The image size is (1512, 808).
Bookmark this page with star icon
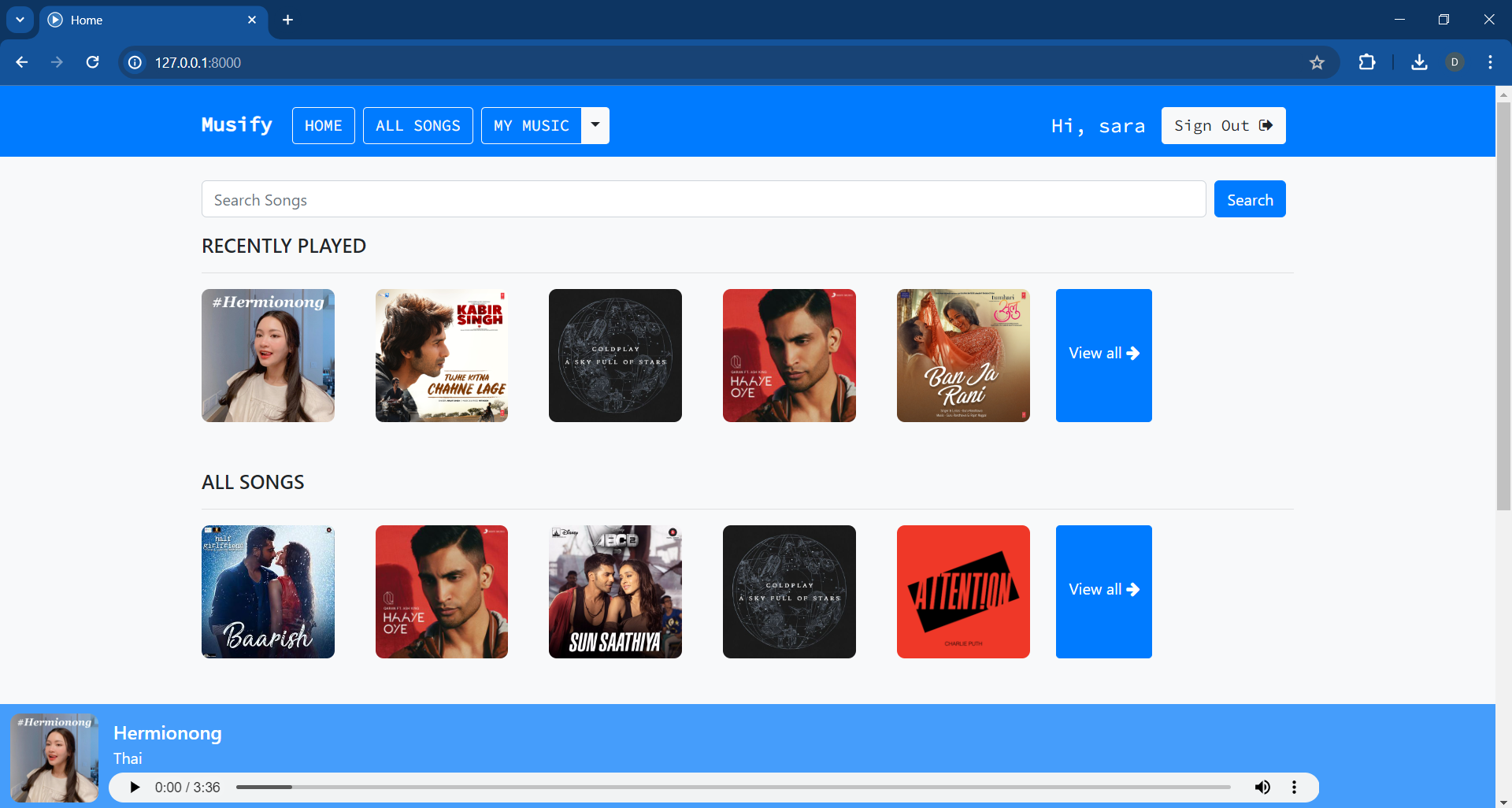coord(1317,62)
